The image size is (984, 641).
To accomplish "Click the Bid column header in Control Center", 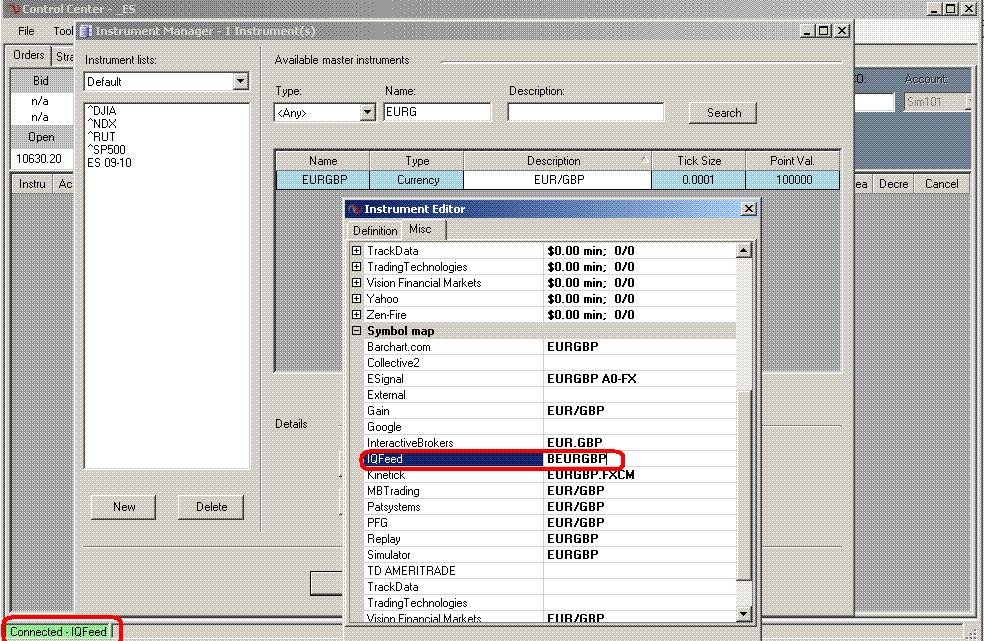I will click(41, 81).
